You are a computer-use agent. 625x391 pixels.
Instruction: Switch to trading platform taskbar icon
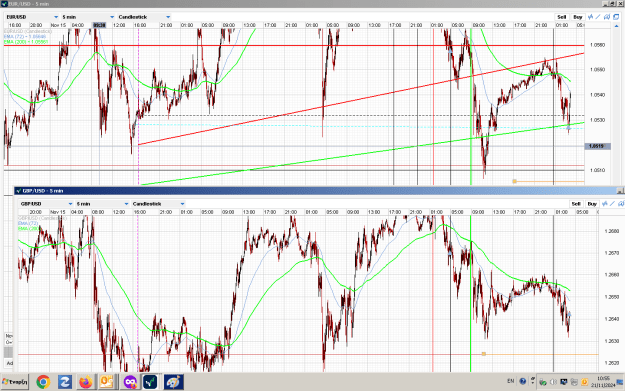pyautogui.click(x=150, y=382)
